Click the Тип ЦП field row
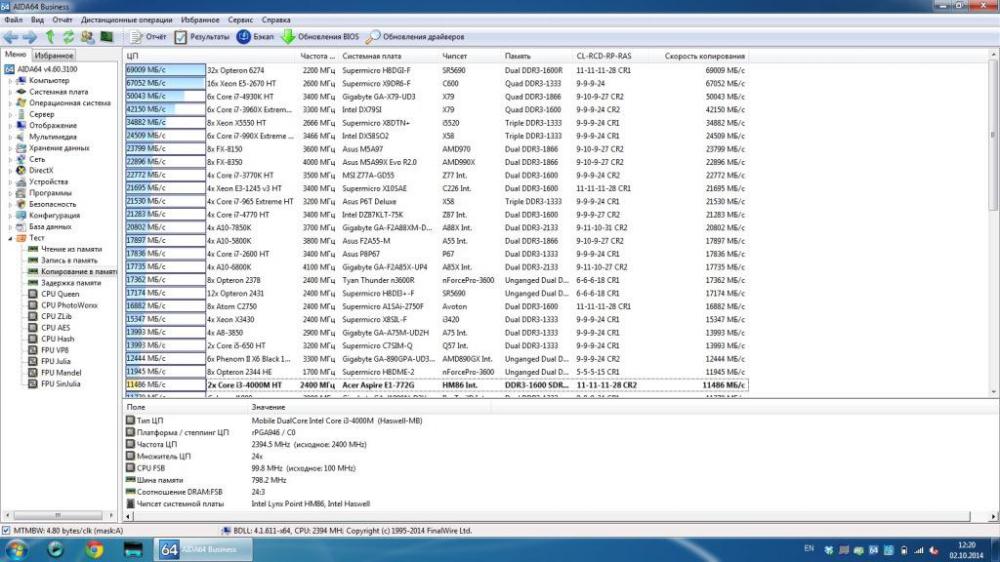This screenshot has height=562, width=1000. pyautogui.click(x=274, y=421)
